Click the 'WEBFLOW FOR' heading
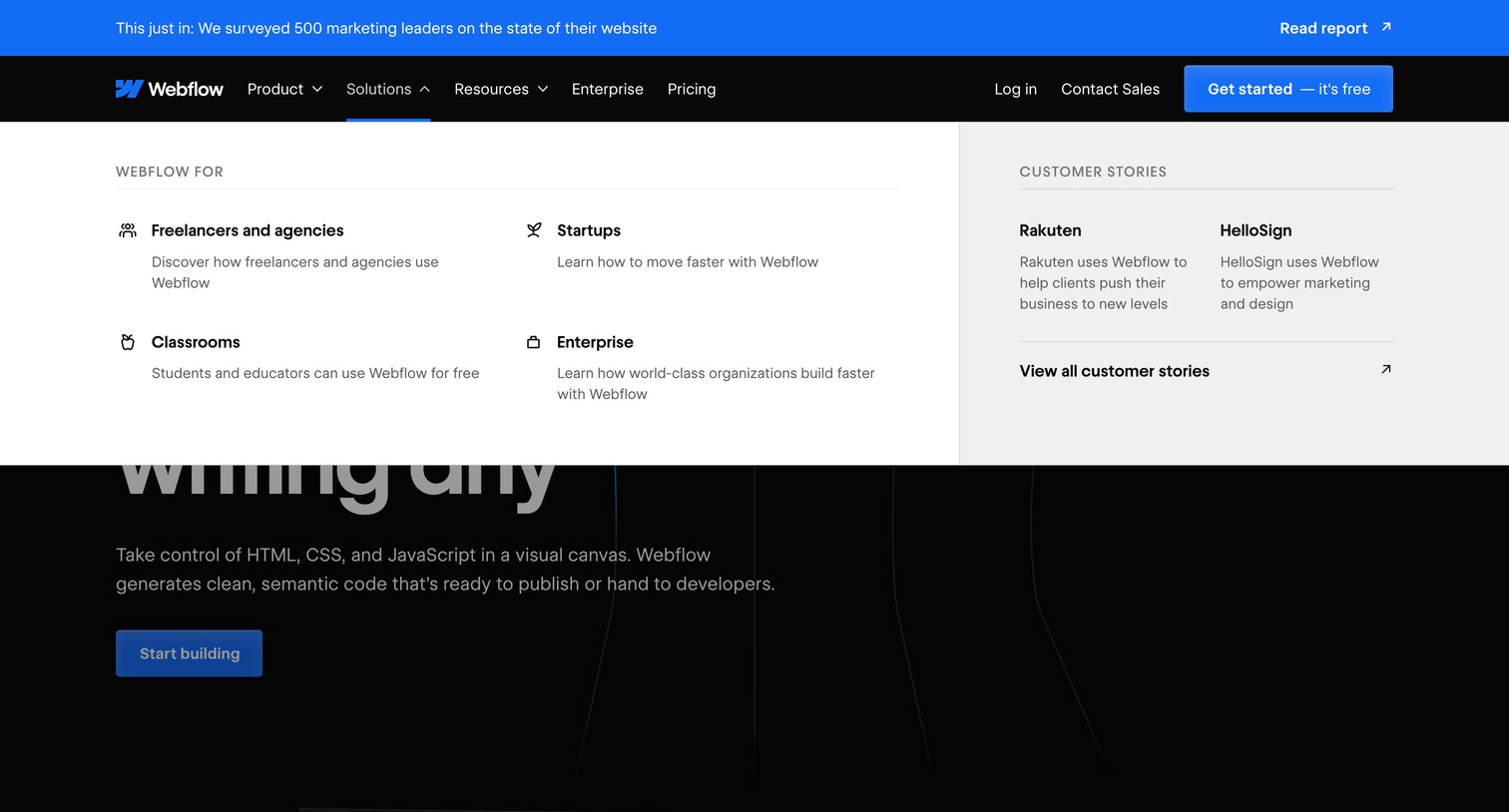This screenshot has width=1509, height=812. tap(170, 172)
